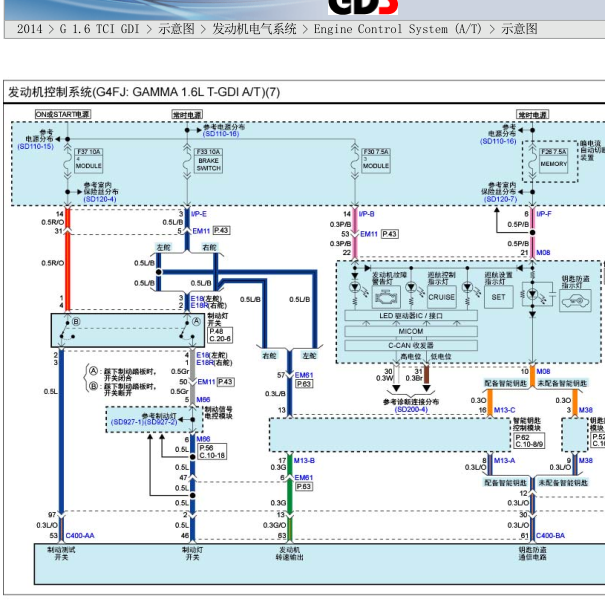The image size is (605, 608).
Task: Click the C-CAN 收发器 block
Action: 411,345
